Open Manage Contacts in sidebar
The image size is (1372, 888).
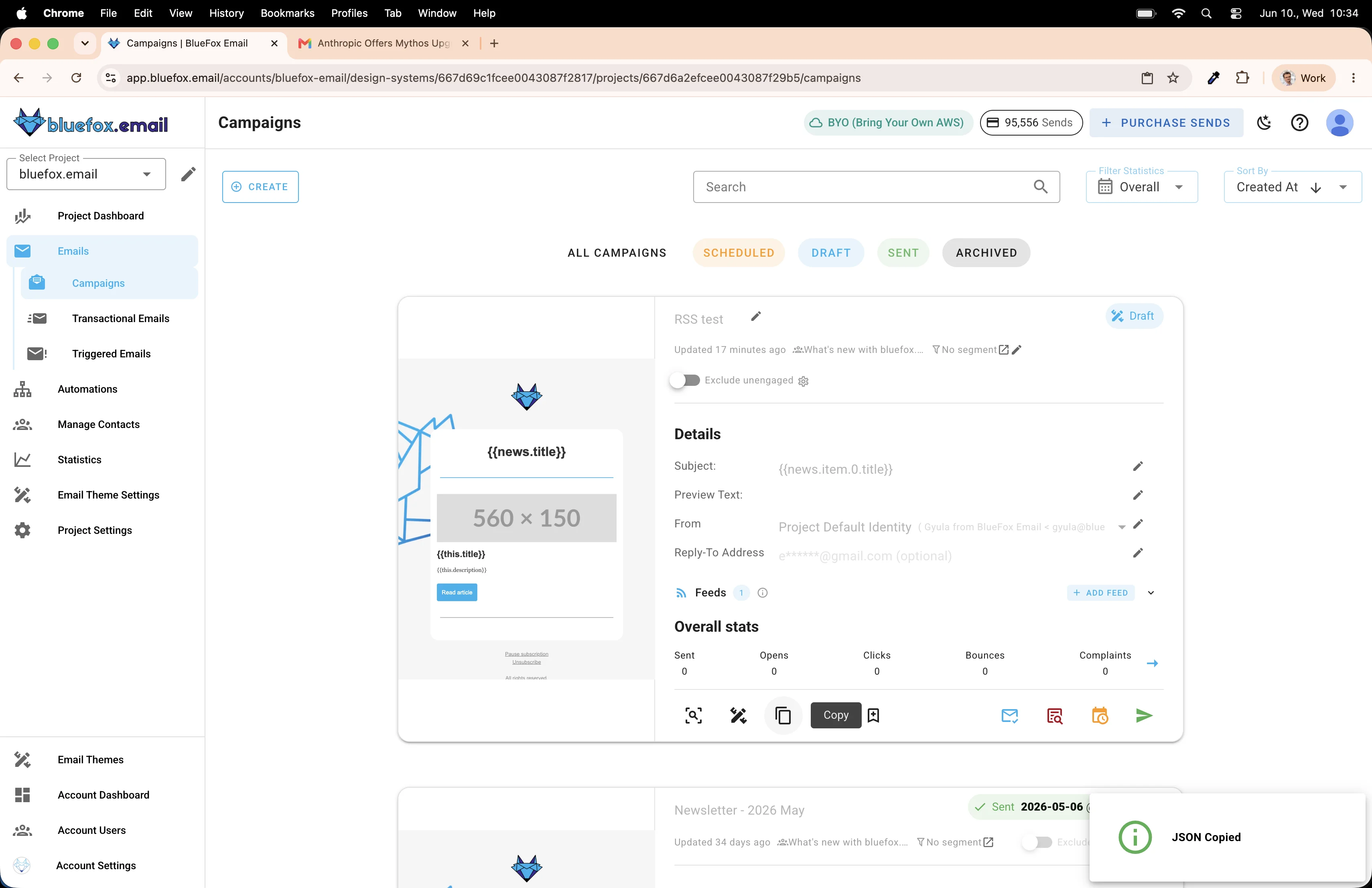(x=102, y=424)
